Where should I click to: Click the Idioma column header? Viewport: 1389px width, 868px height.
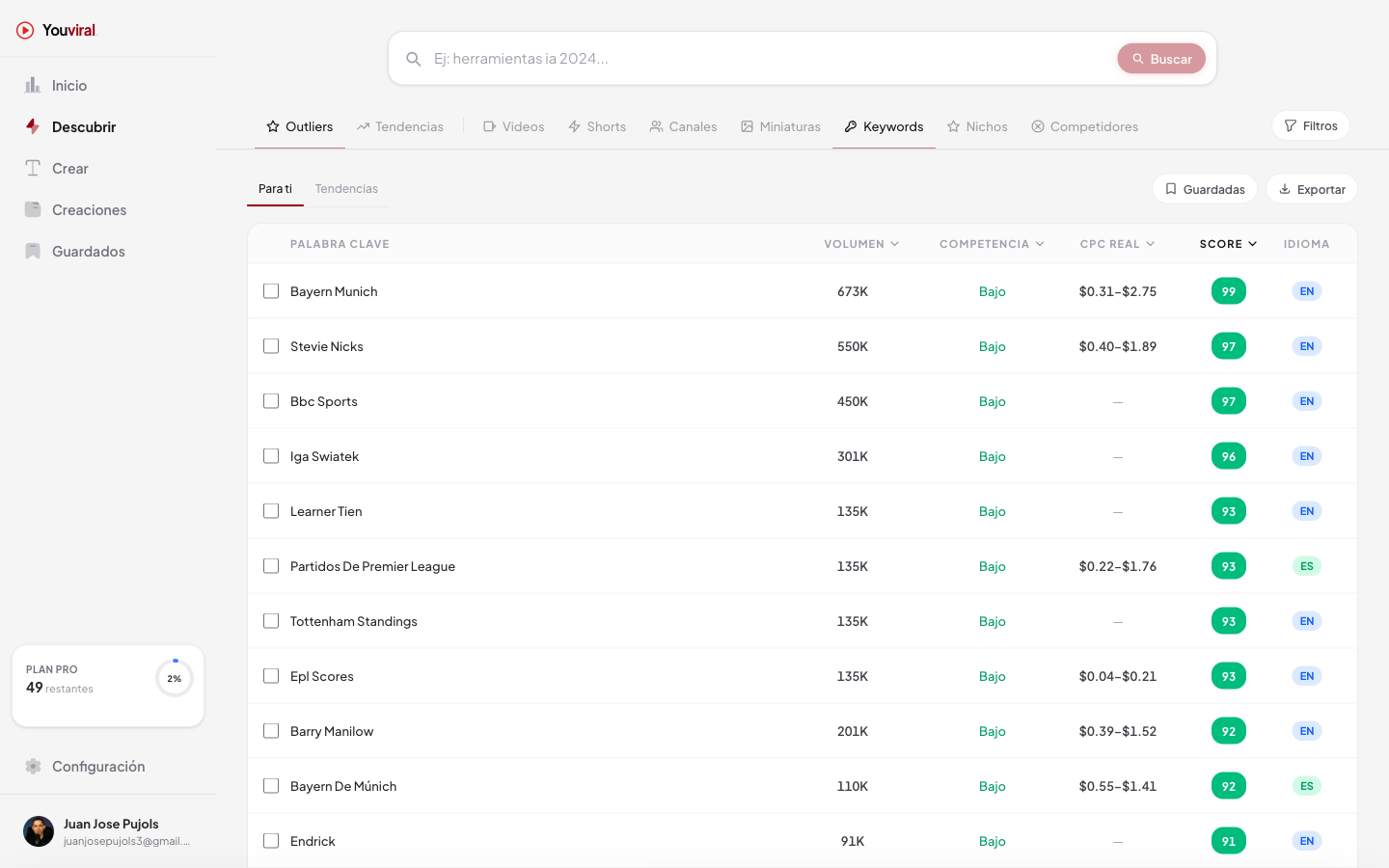point(1306,244)
